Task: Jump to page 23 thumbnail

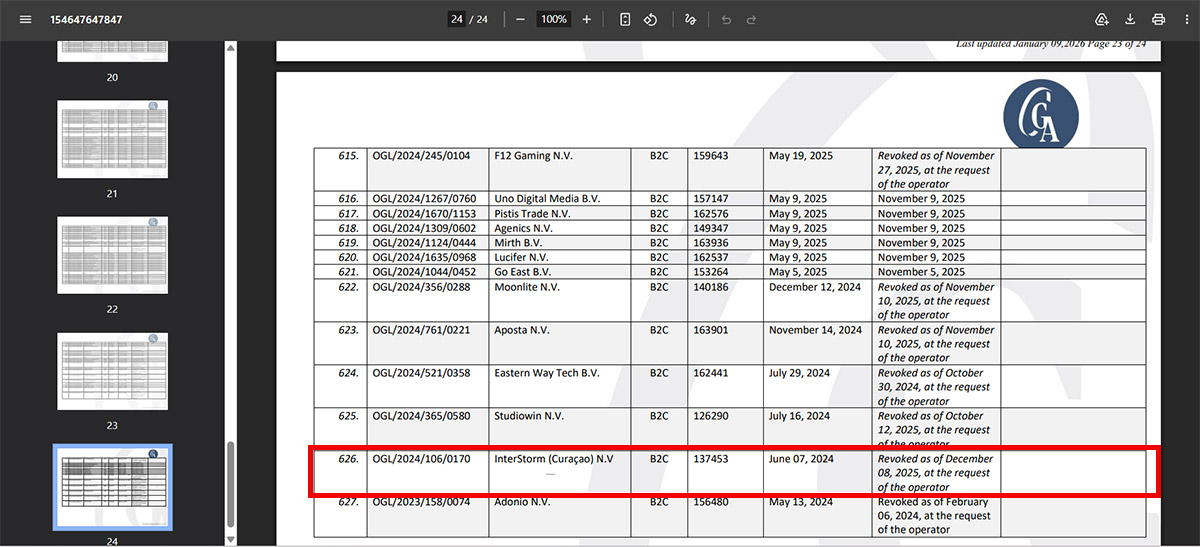Action: point(112,371)
